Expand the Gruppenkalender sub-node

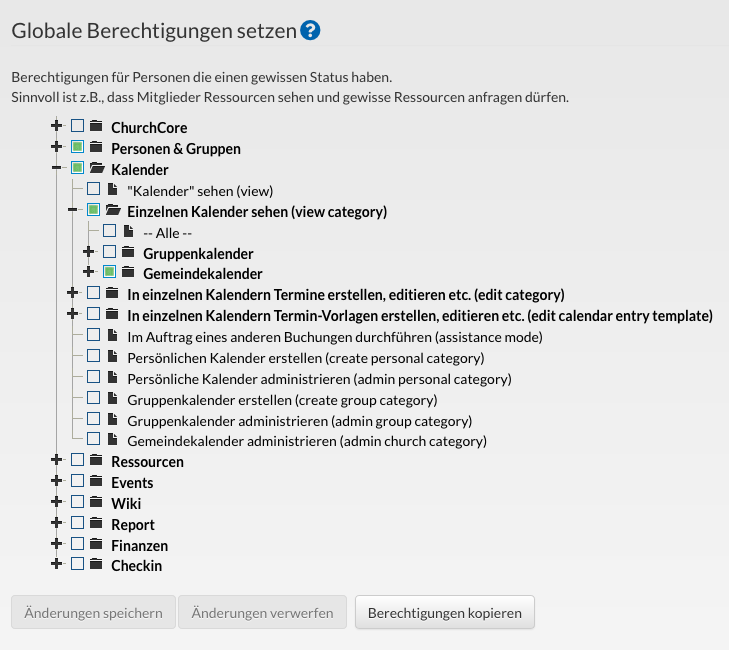88,252
